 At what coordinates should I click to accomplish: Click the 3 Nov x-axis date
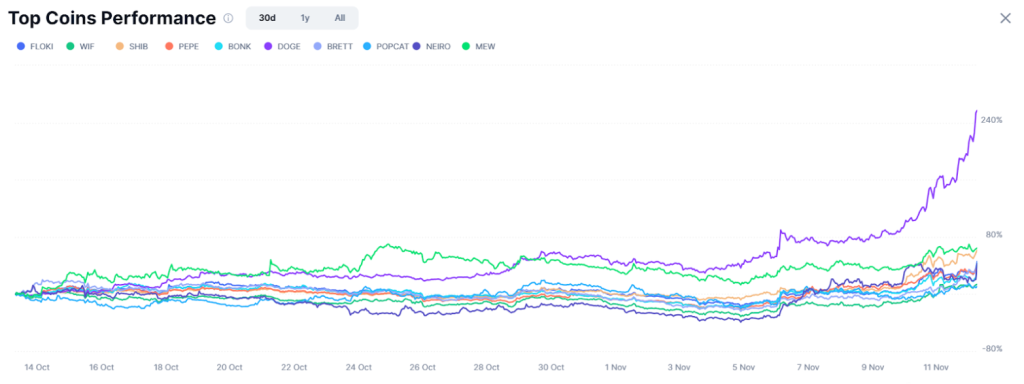(680, 367)
